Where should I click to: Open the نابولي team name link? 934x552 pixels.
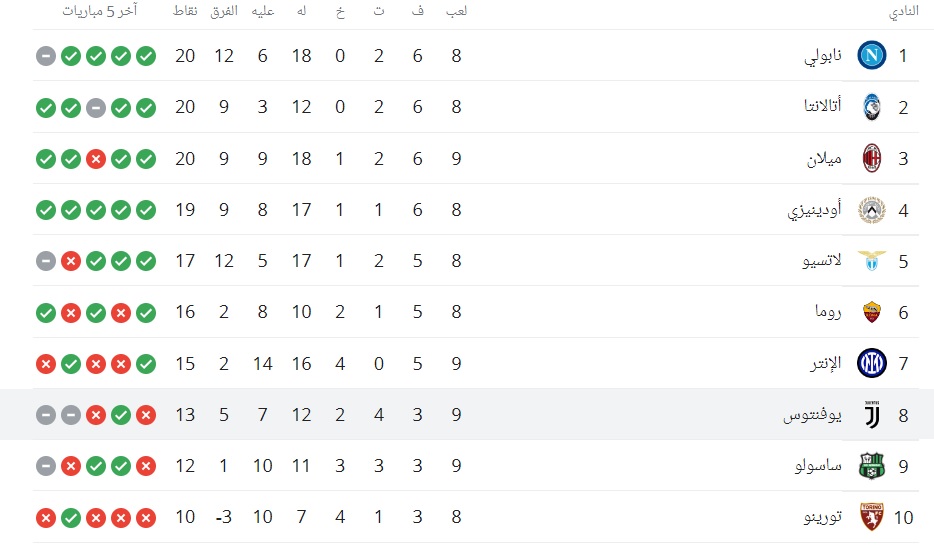823,56
